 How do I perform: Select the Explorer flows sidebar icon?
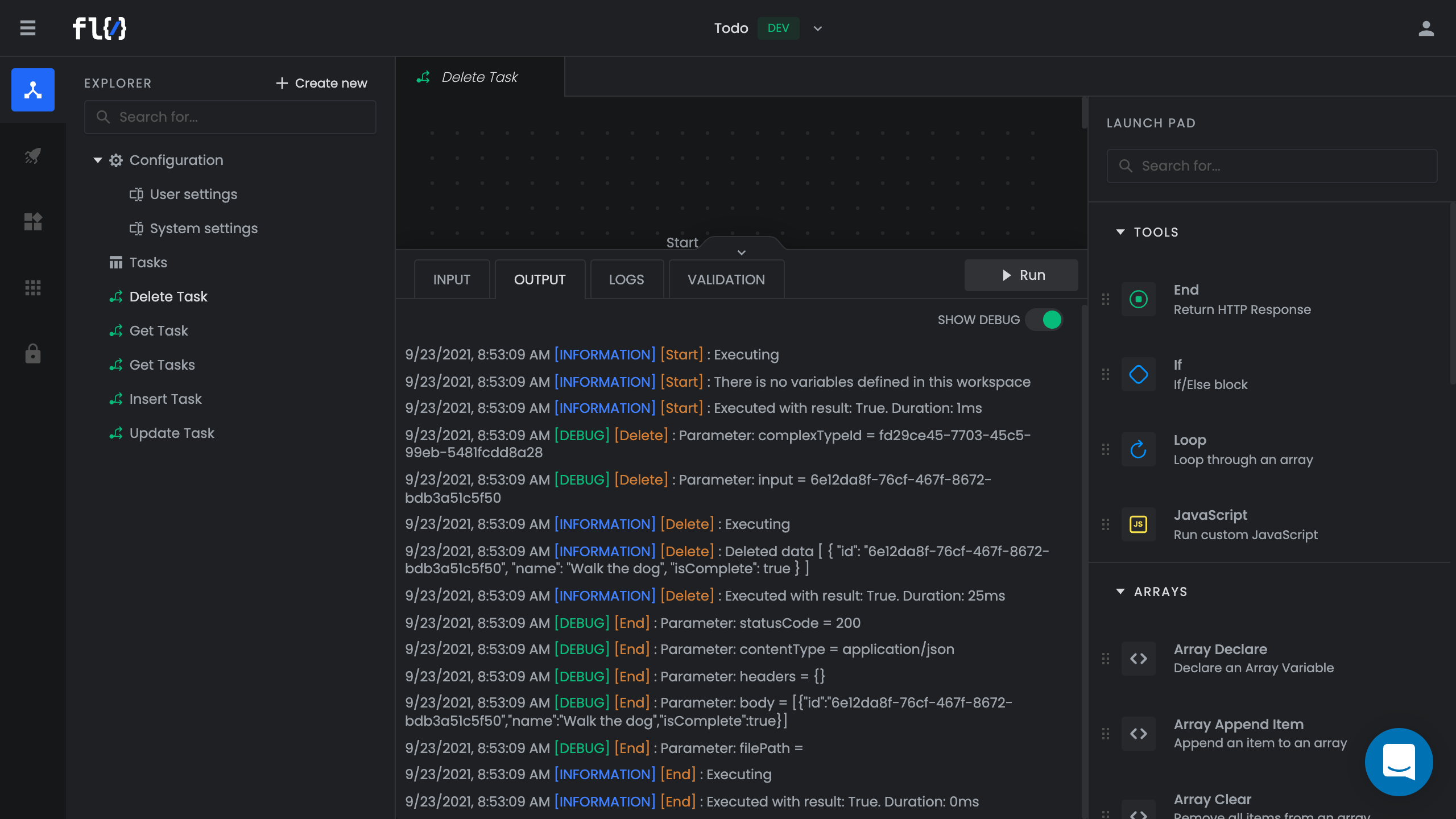(x=33, y=90)
